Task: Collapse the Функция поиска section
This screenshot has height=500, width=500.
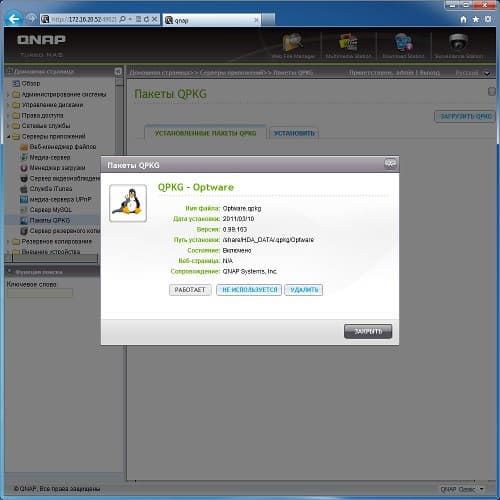Action: (x=9, y=271)
